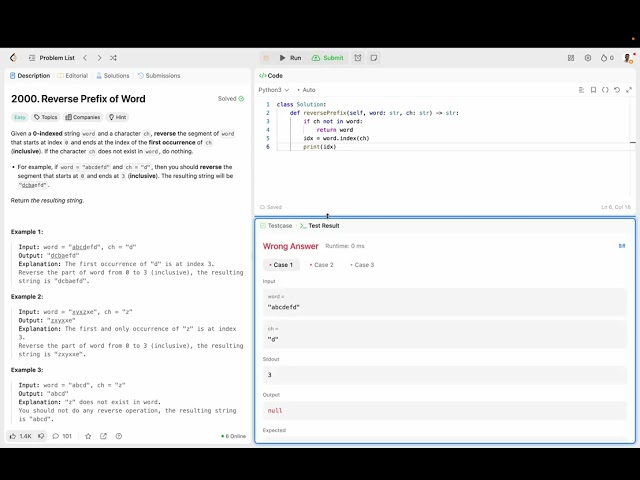Run the code

pos(291,58)
